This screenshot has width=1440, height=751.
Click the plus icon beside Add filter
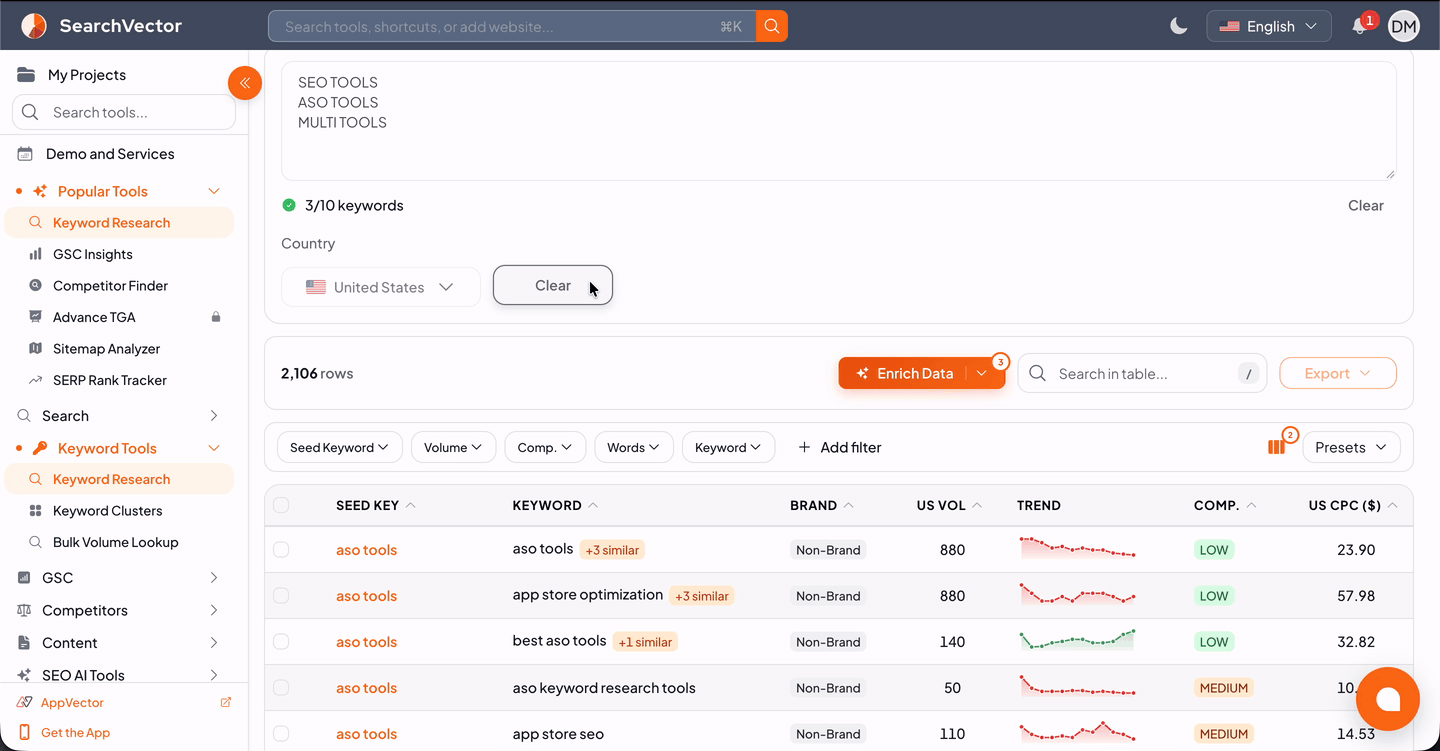[x=804, y=448]
